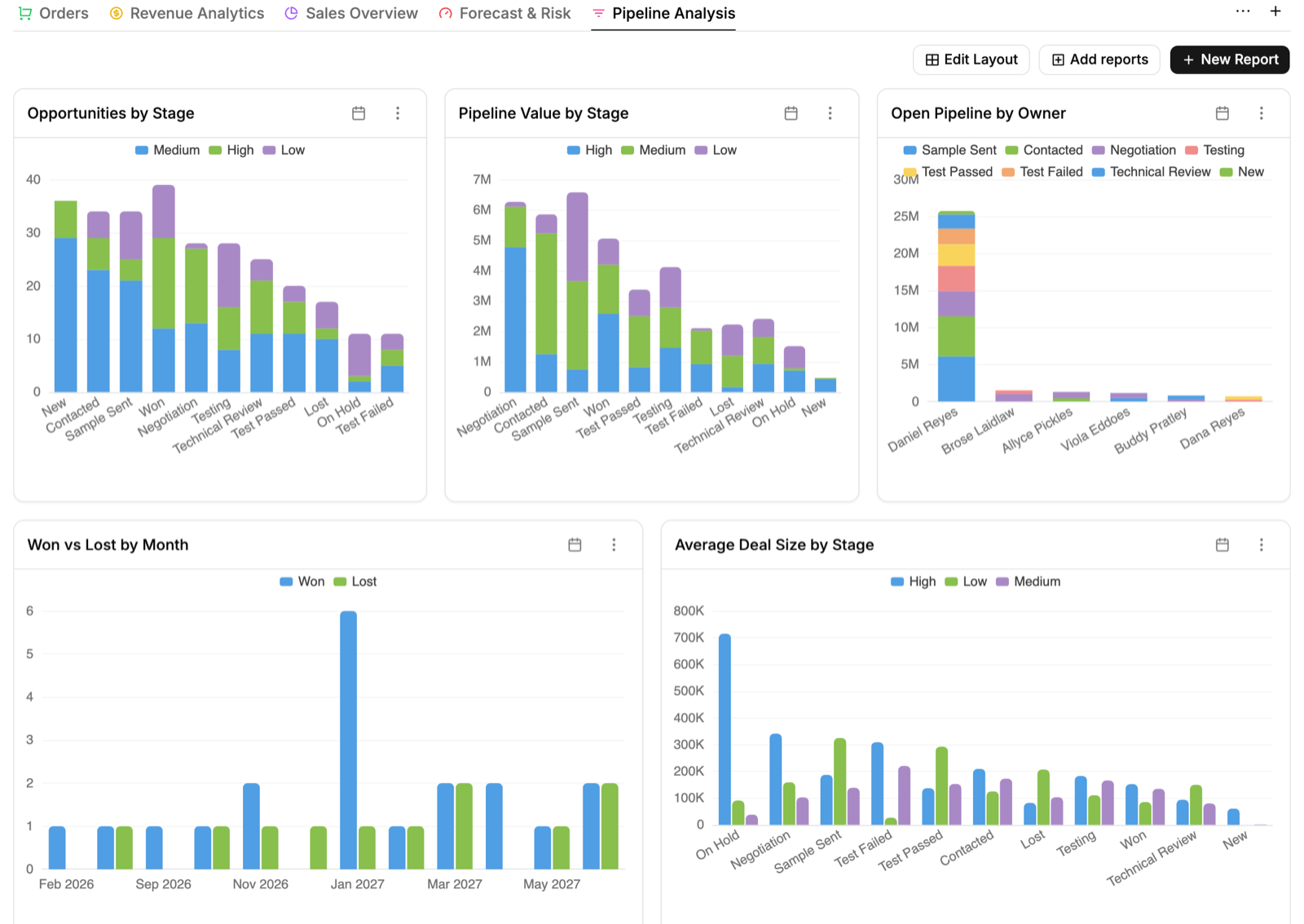Click the Add reports button
The image size is (1304, 924).
click(1099, 59)
